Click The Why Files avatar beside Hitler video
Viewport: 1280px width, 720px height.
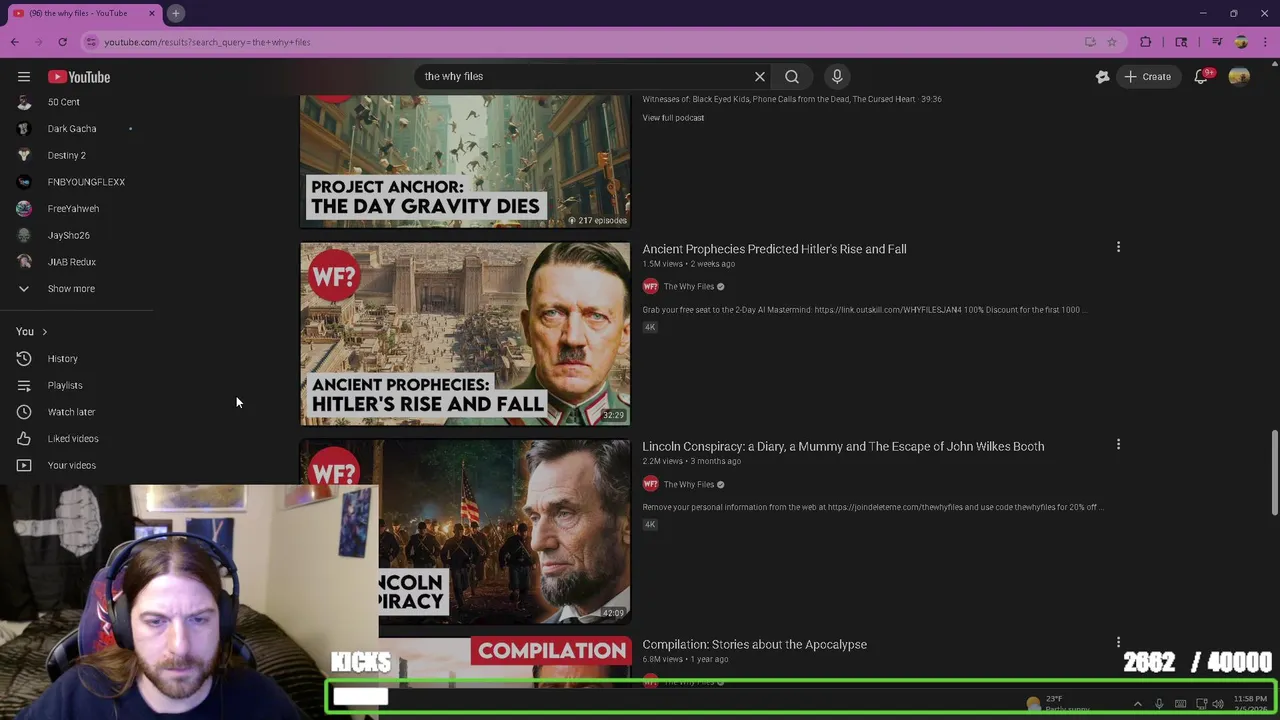click(x=650, y=287)
